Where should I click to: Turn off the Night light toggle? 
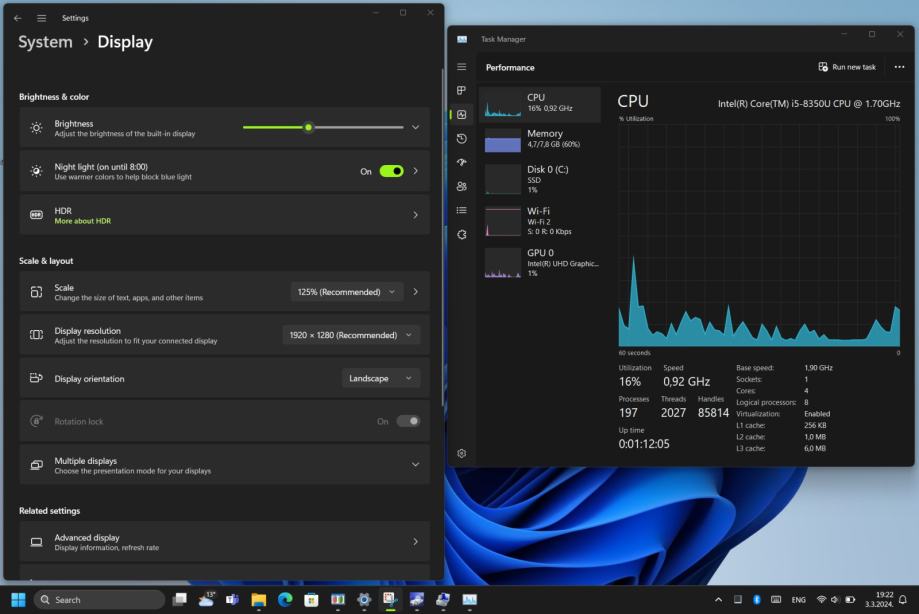click(x=391, y=171)
